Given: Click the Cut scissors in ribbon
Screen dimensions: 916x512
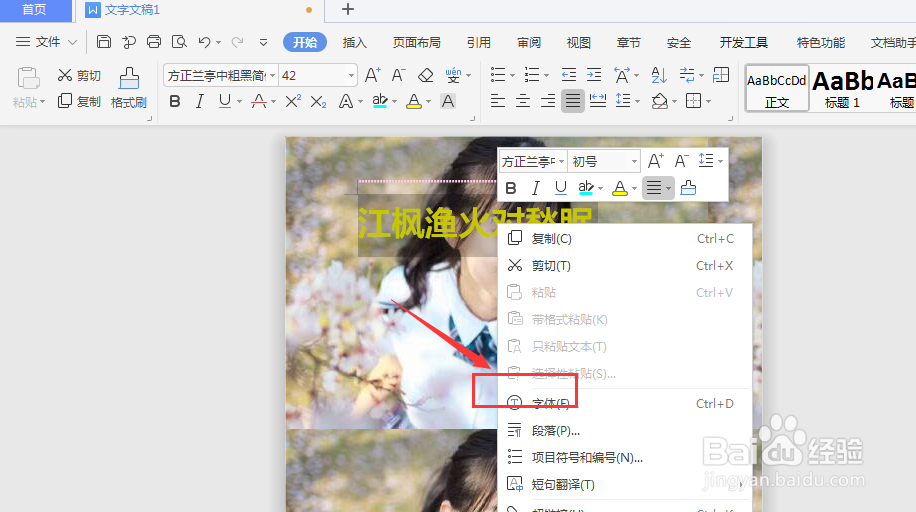Looking at the screenshot, I should [x=65, y=75].
